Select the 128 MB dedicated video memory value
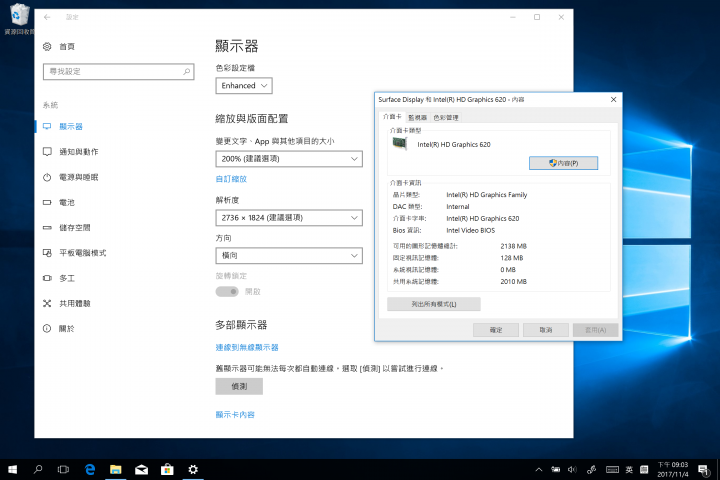The image size is (720, 480). (x=512, y=258)
